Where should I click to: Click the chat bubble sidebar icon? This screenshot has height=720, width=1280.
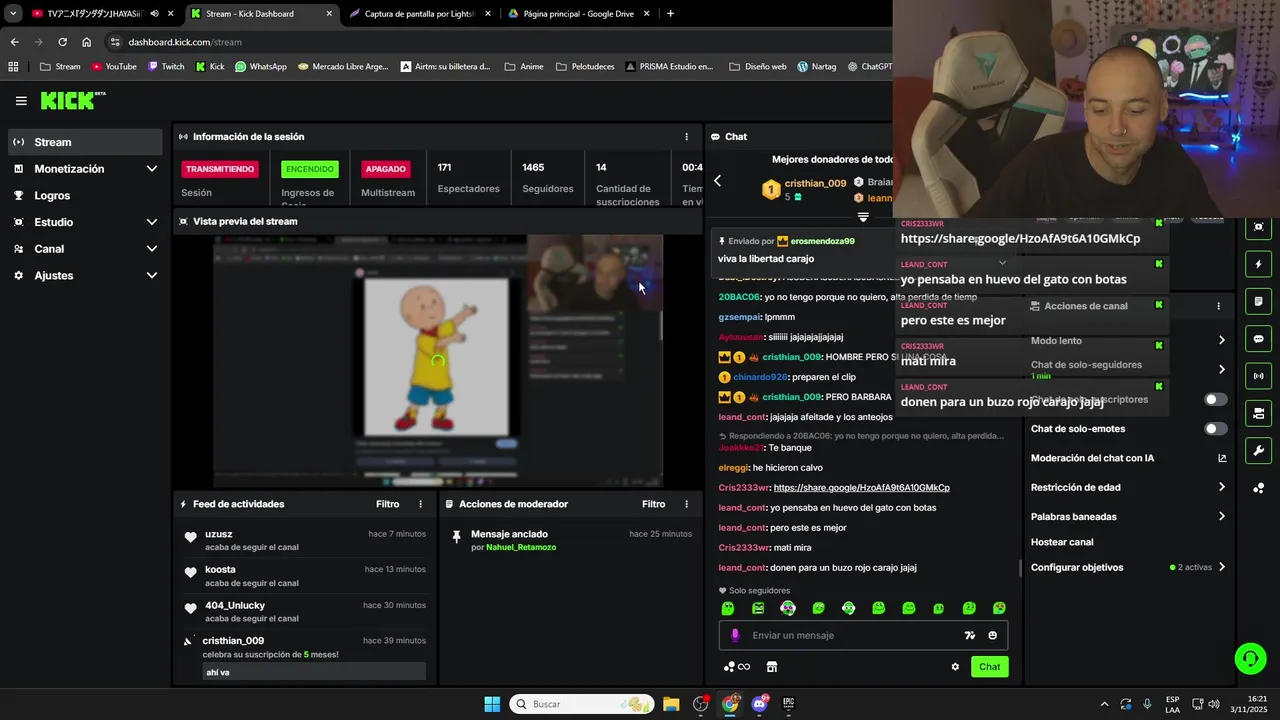(x=1258, y=339)
